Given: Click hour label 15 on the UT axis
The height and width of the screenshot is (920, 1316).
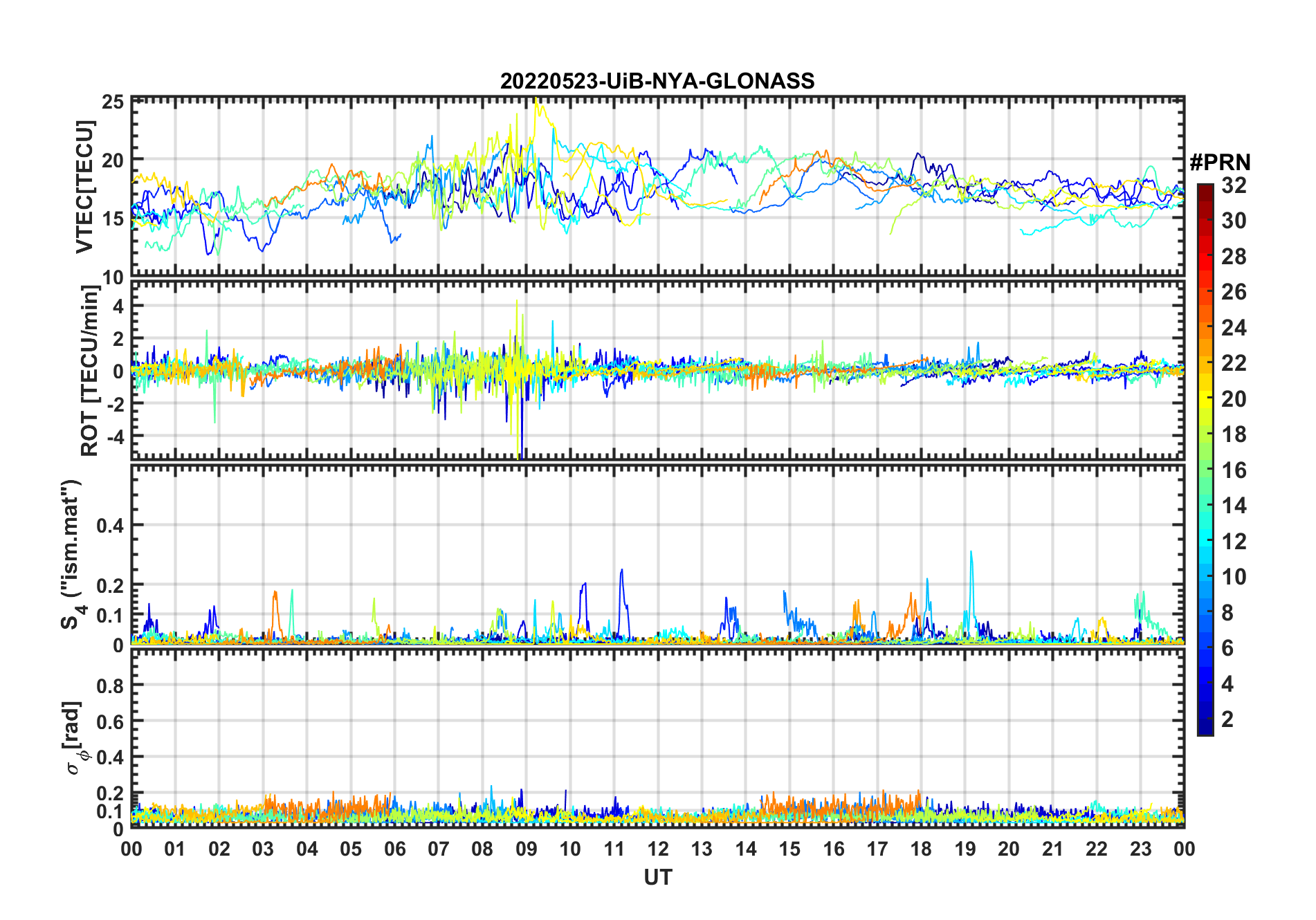Looking at the screenshot, I should (789, 849).
